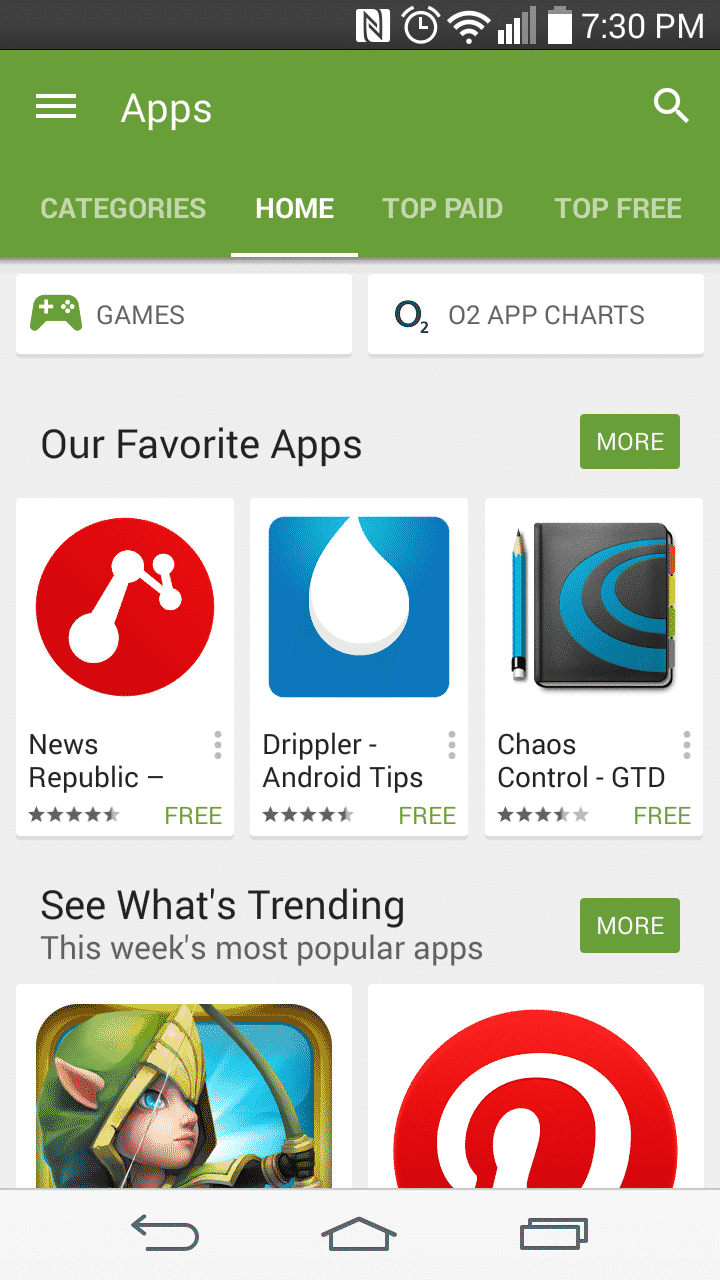Viewport: 720px width, 1280px height.
Task: Tap More next to See What's Trending
Action: pos(630,926)
